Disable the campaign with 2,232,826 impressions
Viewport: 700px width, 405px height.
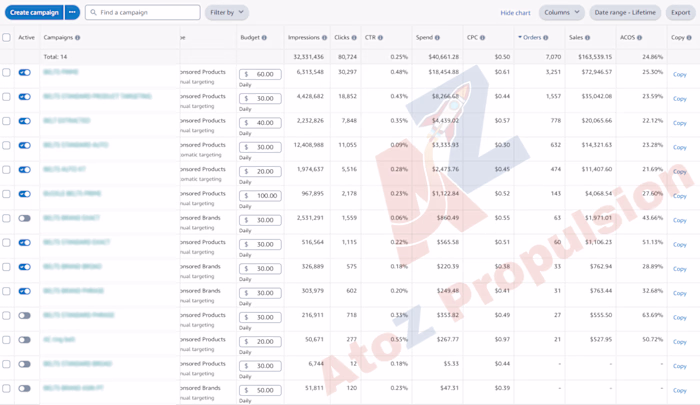[25, 121]
